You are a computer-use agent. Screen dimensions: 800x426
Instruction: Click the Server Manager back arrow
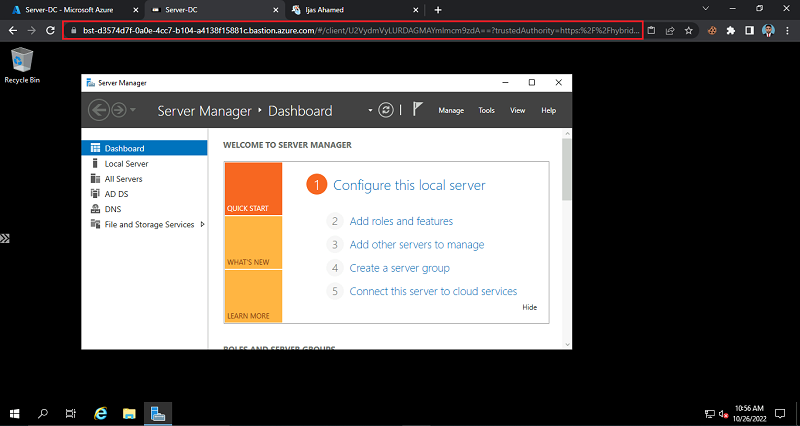pyautogui.click(x=98, y=110)
